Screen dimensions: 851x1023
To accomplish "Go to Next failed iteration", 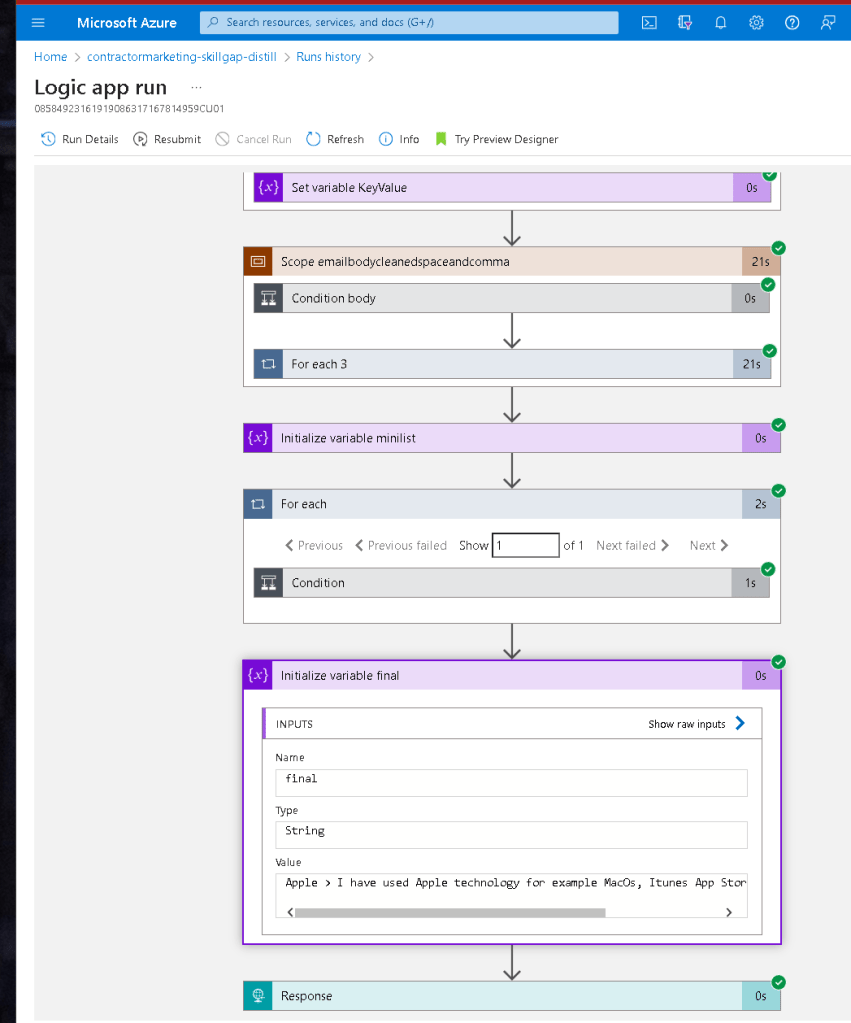I will [632, 545].
